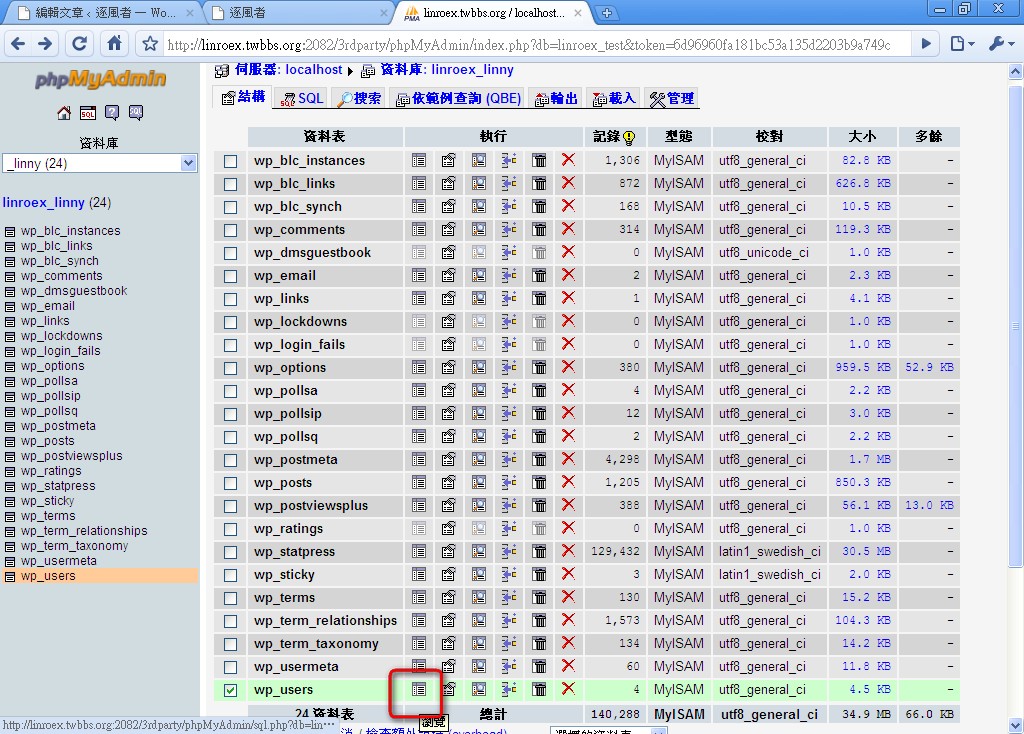Open the 輸出 export tab
The height and width of the screenshot is (734, 1024).
click(556, 98)
